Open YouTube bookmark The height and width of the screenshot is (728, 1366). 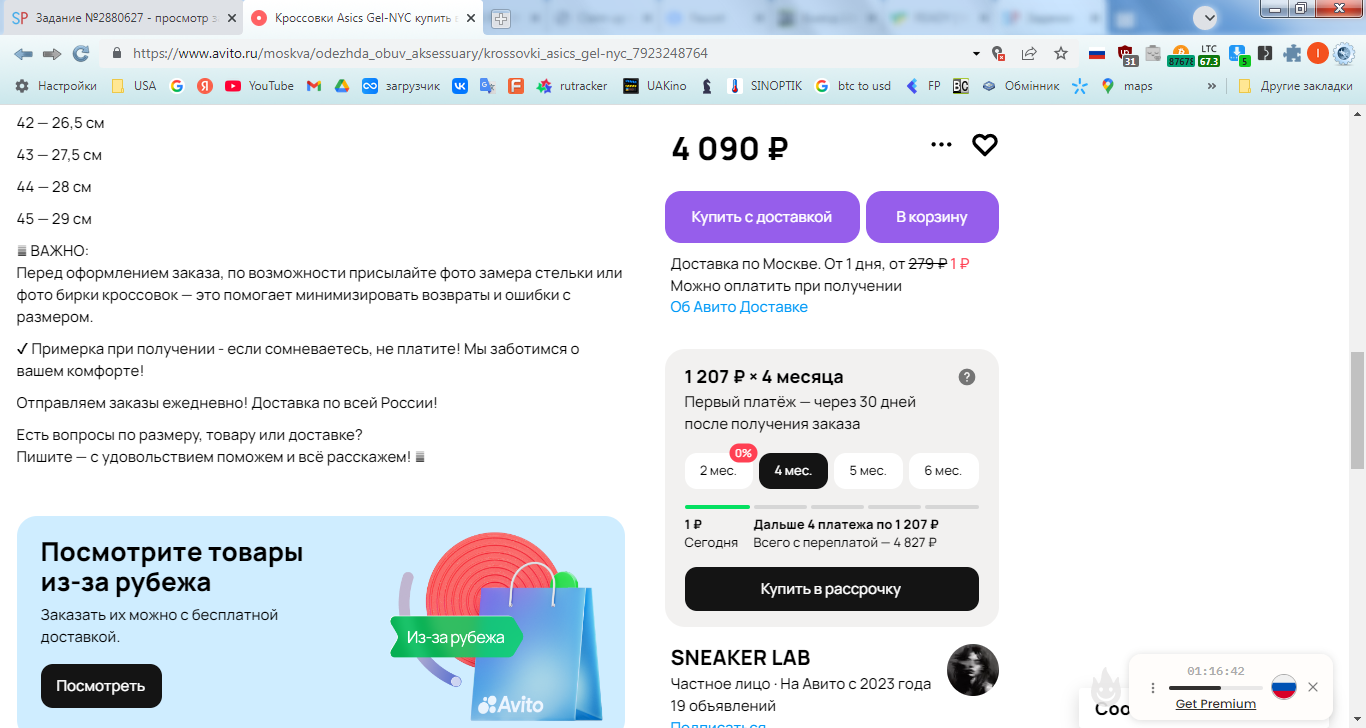pyautogui.click(x=259, y=86)
